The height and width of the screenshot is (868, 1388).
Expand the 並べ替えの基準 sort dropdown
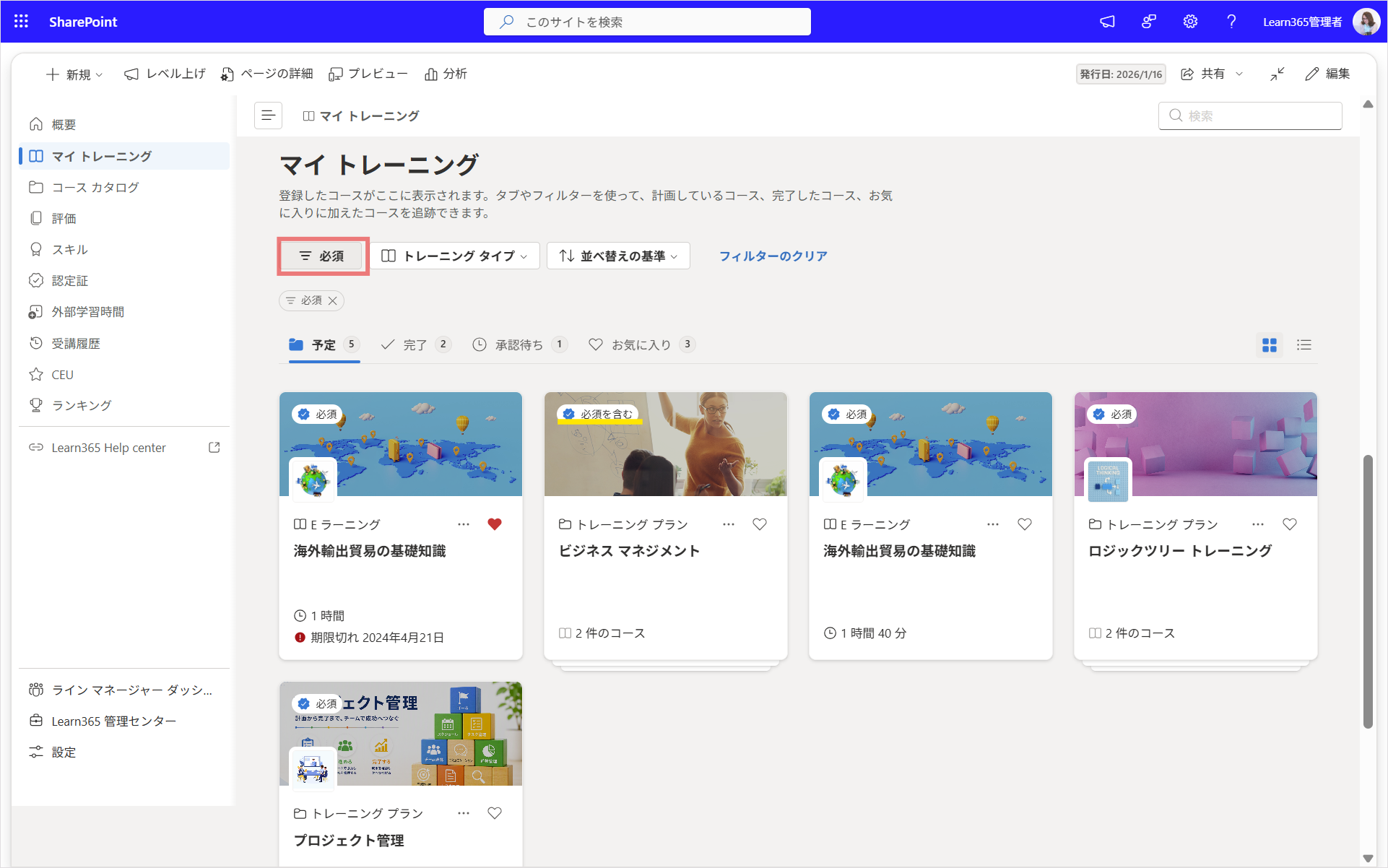(x=618, y=256)
